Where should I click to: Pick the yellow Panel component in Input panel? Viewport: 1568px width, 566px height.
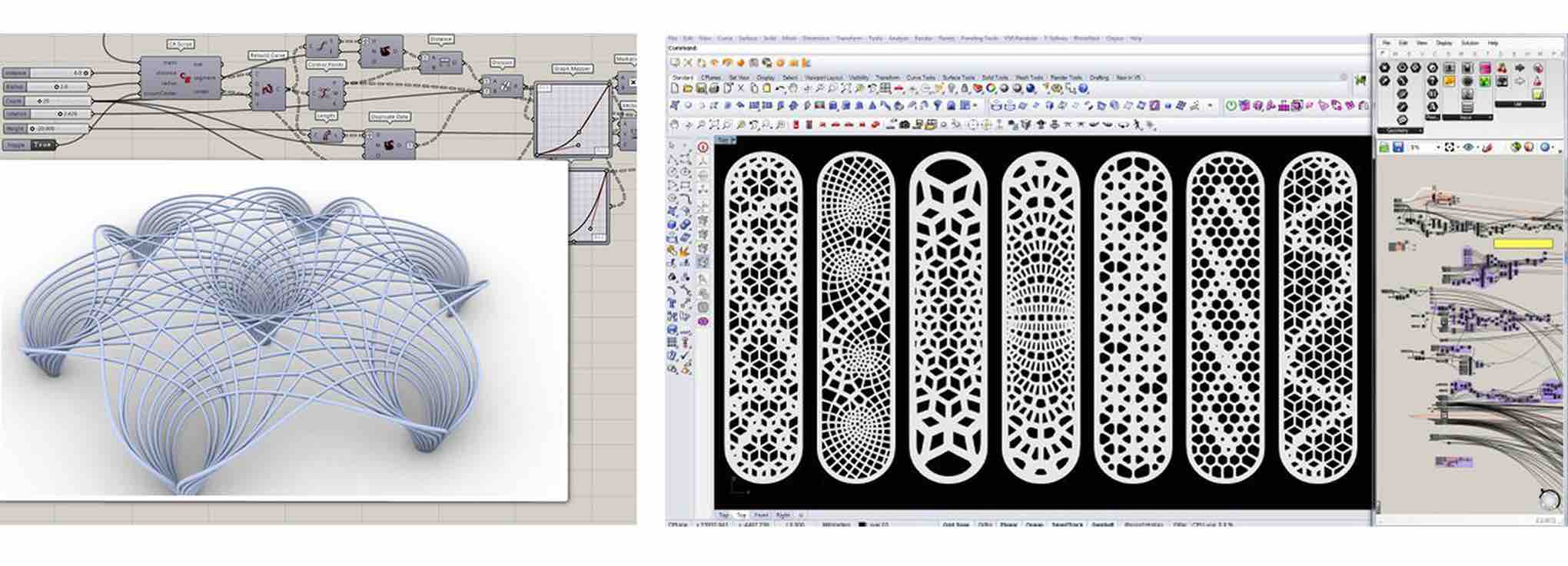[x=1449, y=81]
